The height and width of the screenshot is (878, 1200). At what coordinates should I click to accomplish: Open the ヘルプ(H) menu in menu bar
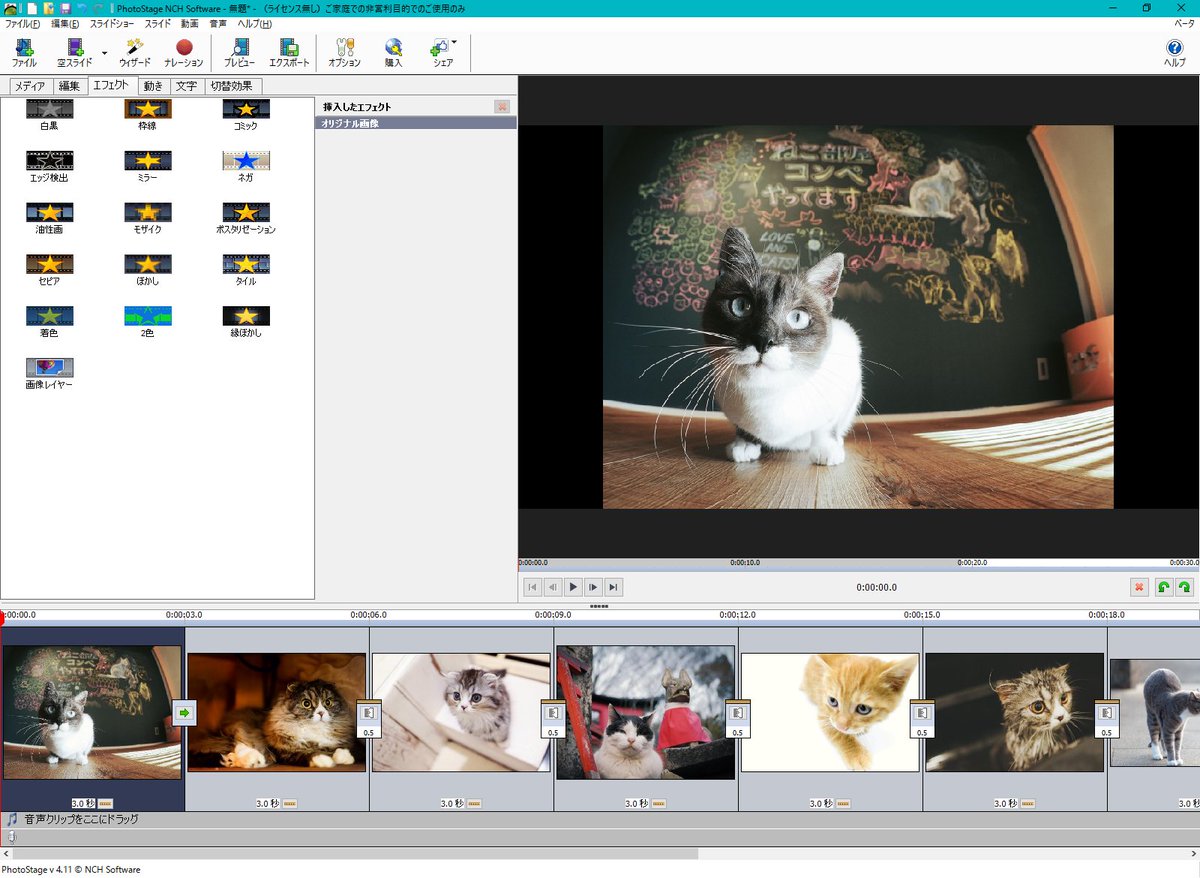coord(254,23)
